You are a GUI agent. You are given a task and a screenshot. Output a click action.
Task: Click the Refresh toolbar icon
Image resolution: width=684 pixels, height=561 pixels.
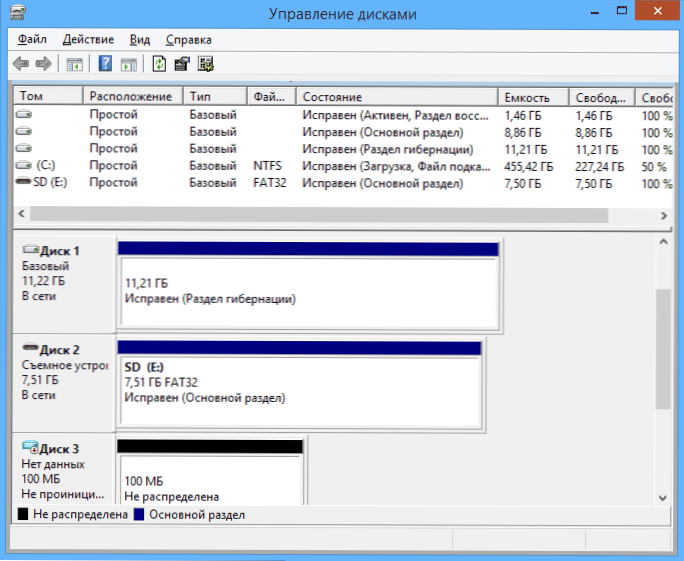click(159, 64)
